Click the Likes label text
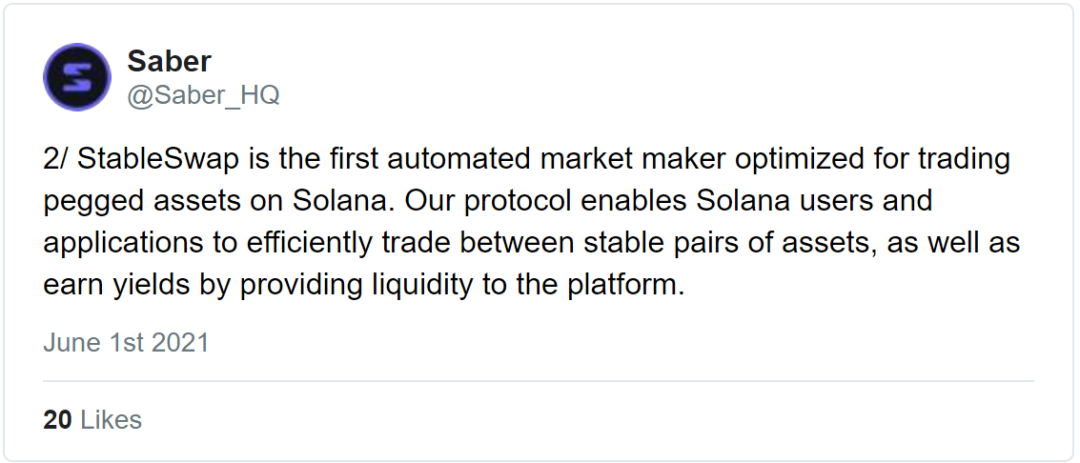Viewport: 1080px width, 463px height. click(111, 420)
